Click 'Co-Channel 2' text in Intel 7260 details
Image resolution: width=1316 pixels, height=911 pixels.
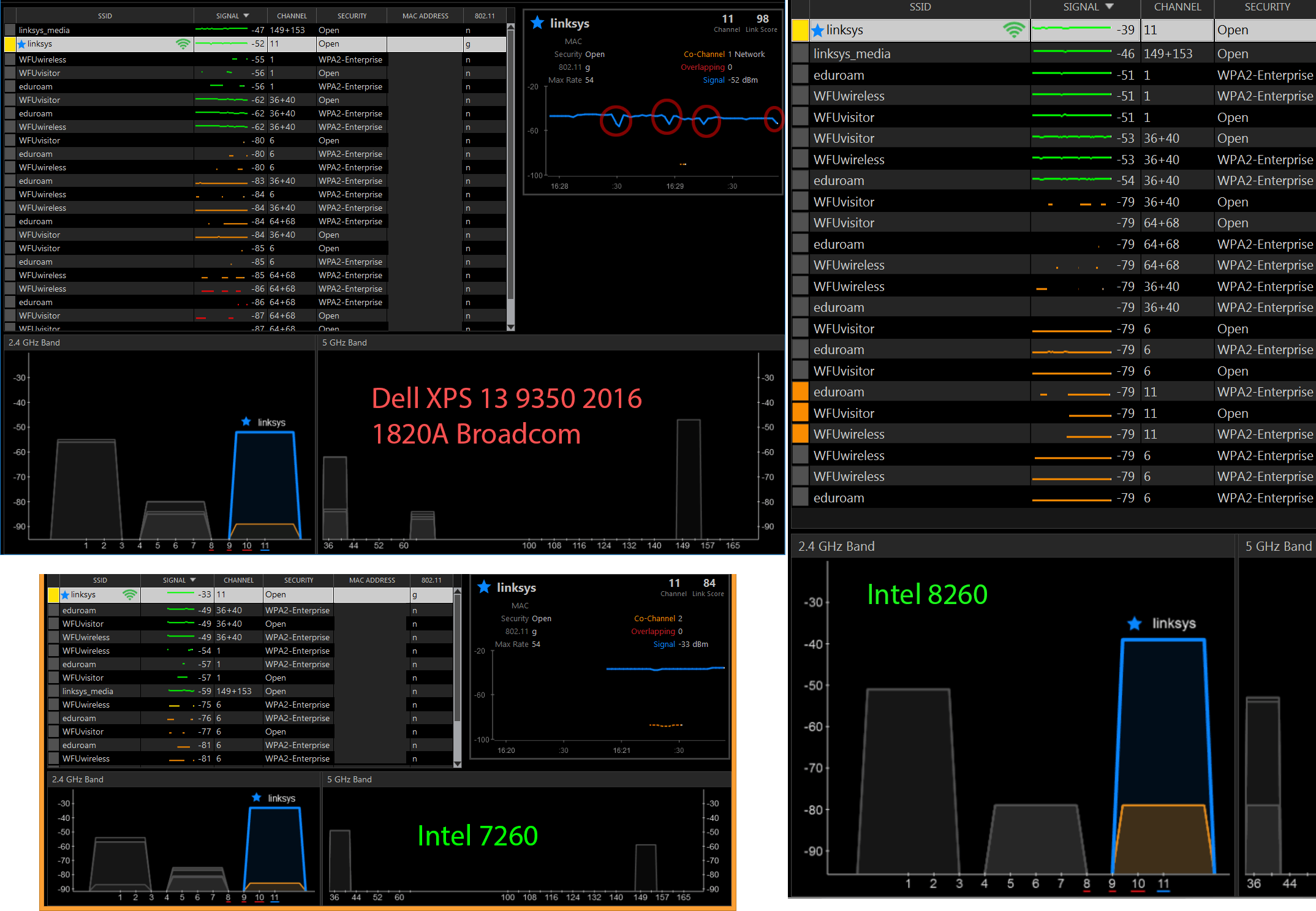[x=658, y=619]
